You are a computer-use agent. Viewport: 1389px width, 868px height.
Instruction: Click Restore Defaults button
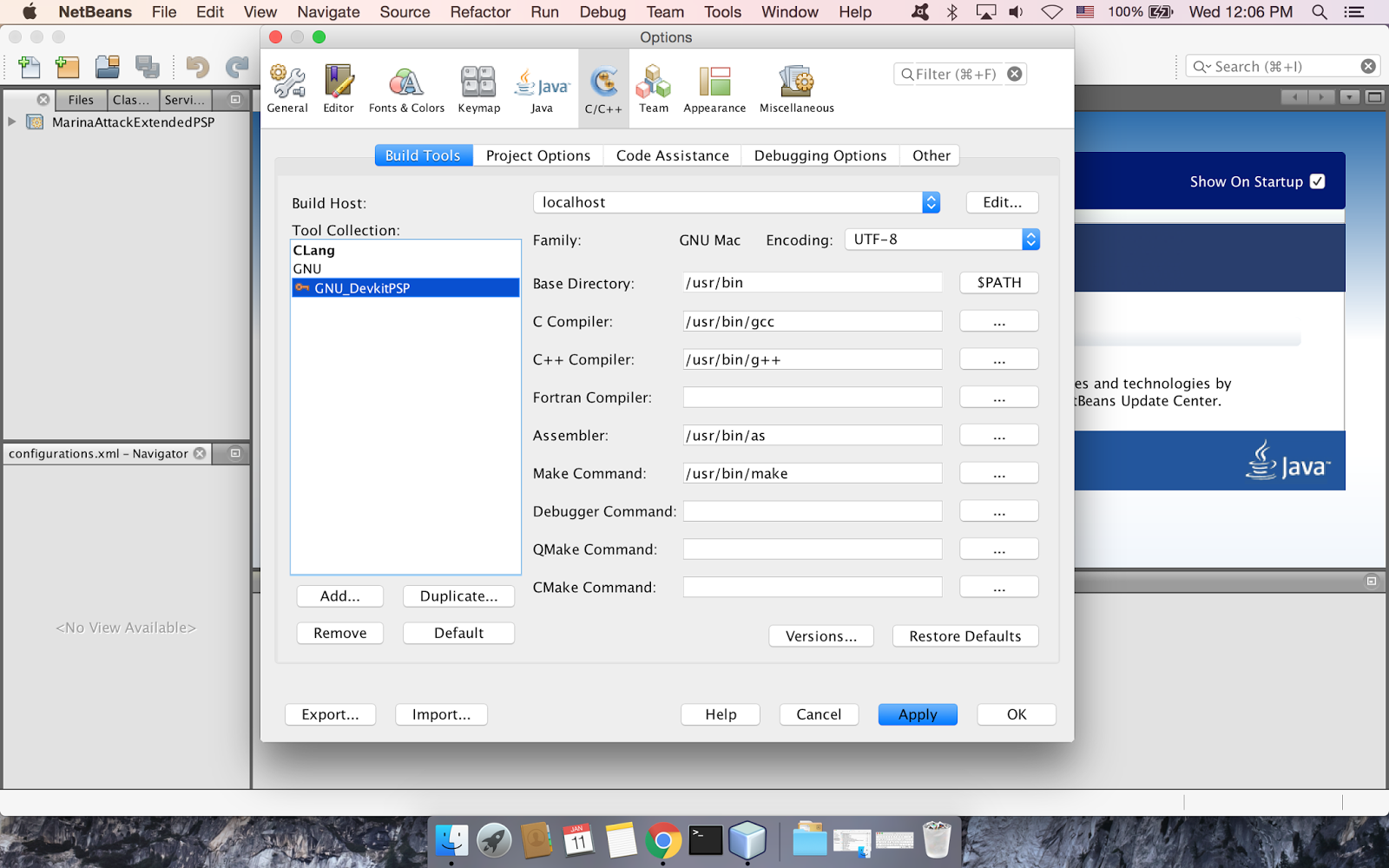(x=965, y=636)
